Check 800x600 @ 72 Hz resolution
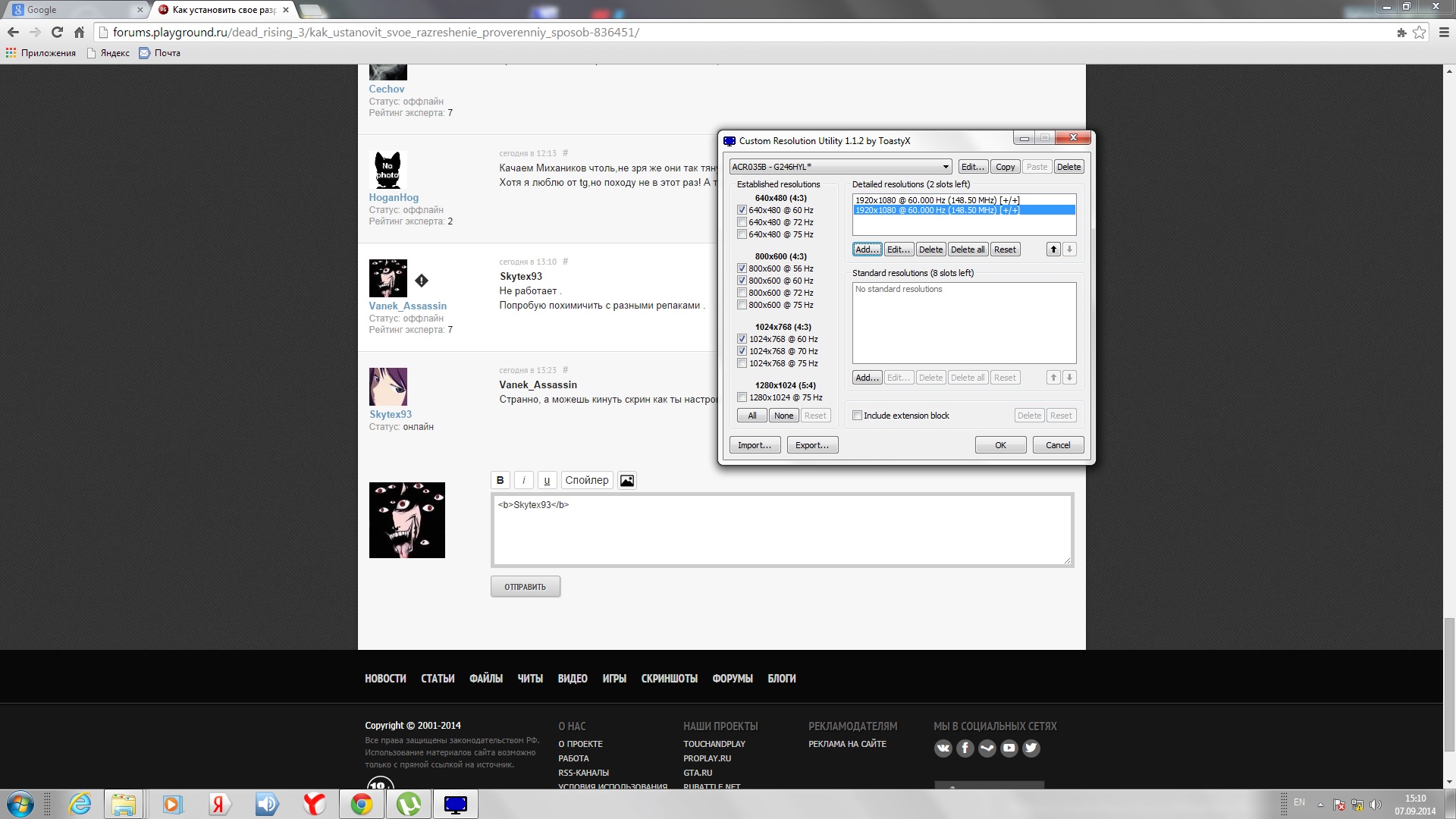Viewport: 1456px width, 819px height. [x=742, y=293]
